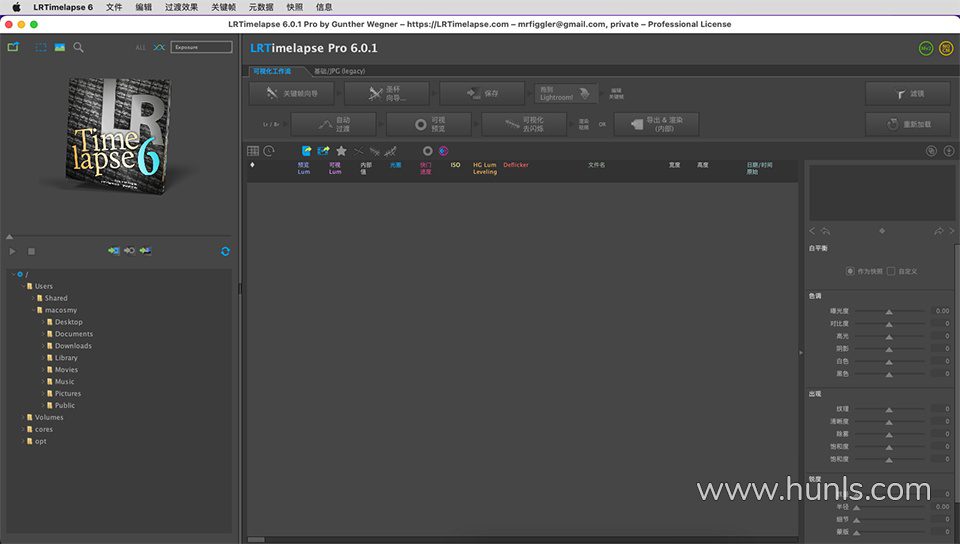The height and width of the screenshot is (544, 960).
Task: Click the Deflicker column header
Action: [x=516, y=165]
